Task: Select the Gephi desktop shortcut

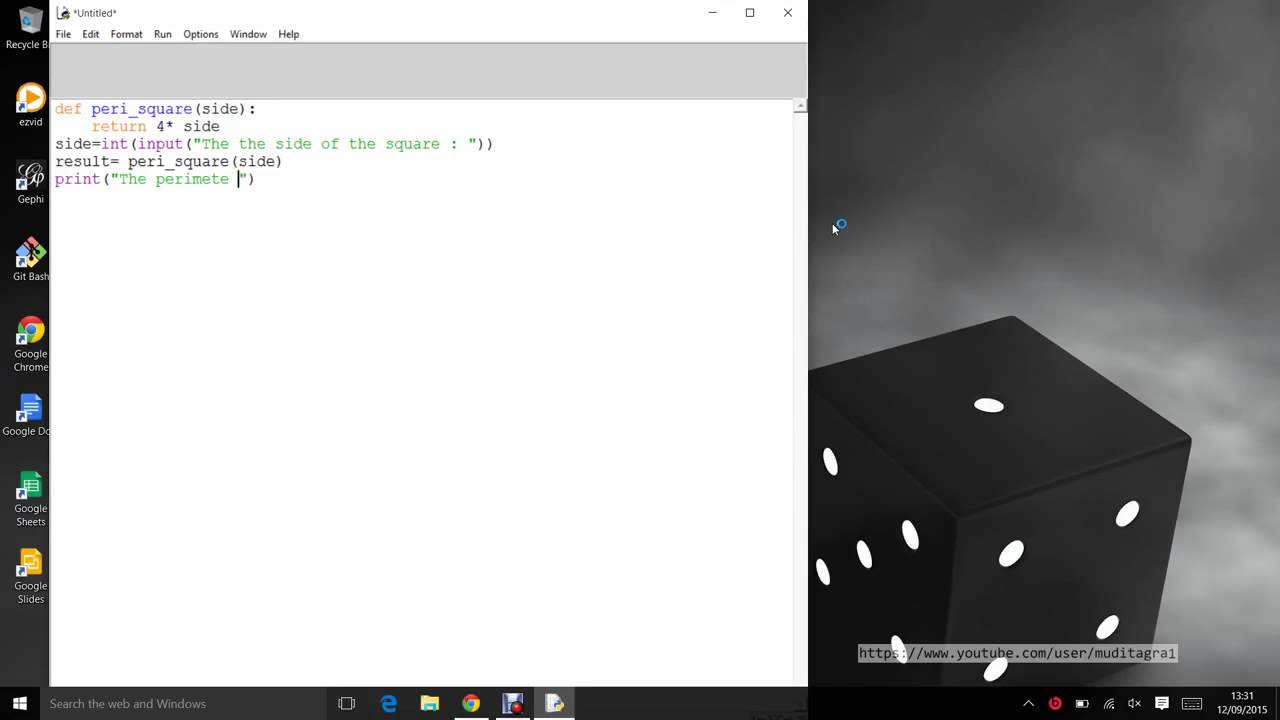Action: pos(31,182)
